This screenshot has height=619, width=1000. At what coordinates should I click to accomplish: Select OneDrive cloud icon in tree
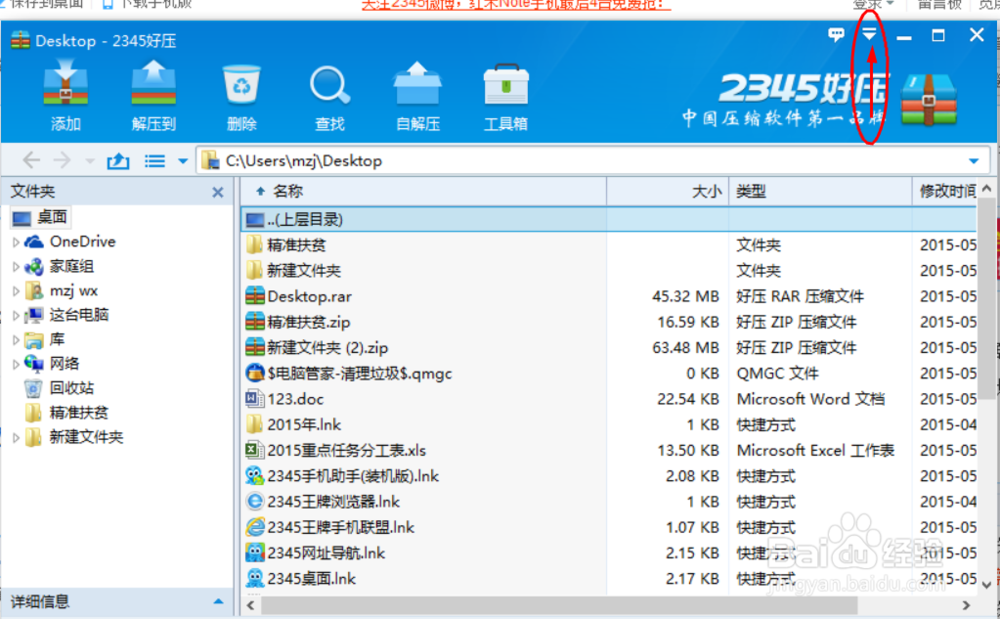pos(34,242)
